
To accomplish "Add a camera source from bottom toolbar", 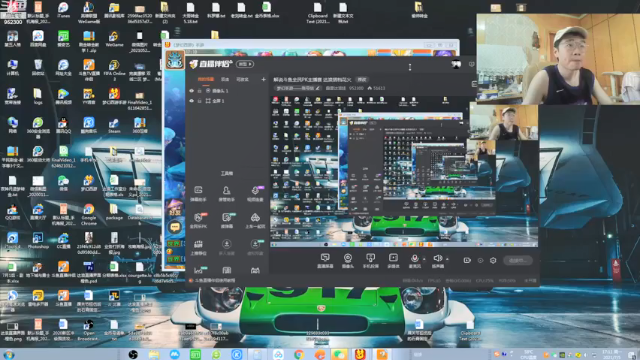I will (x=348, y=260).
